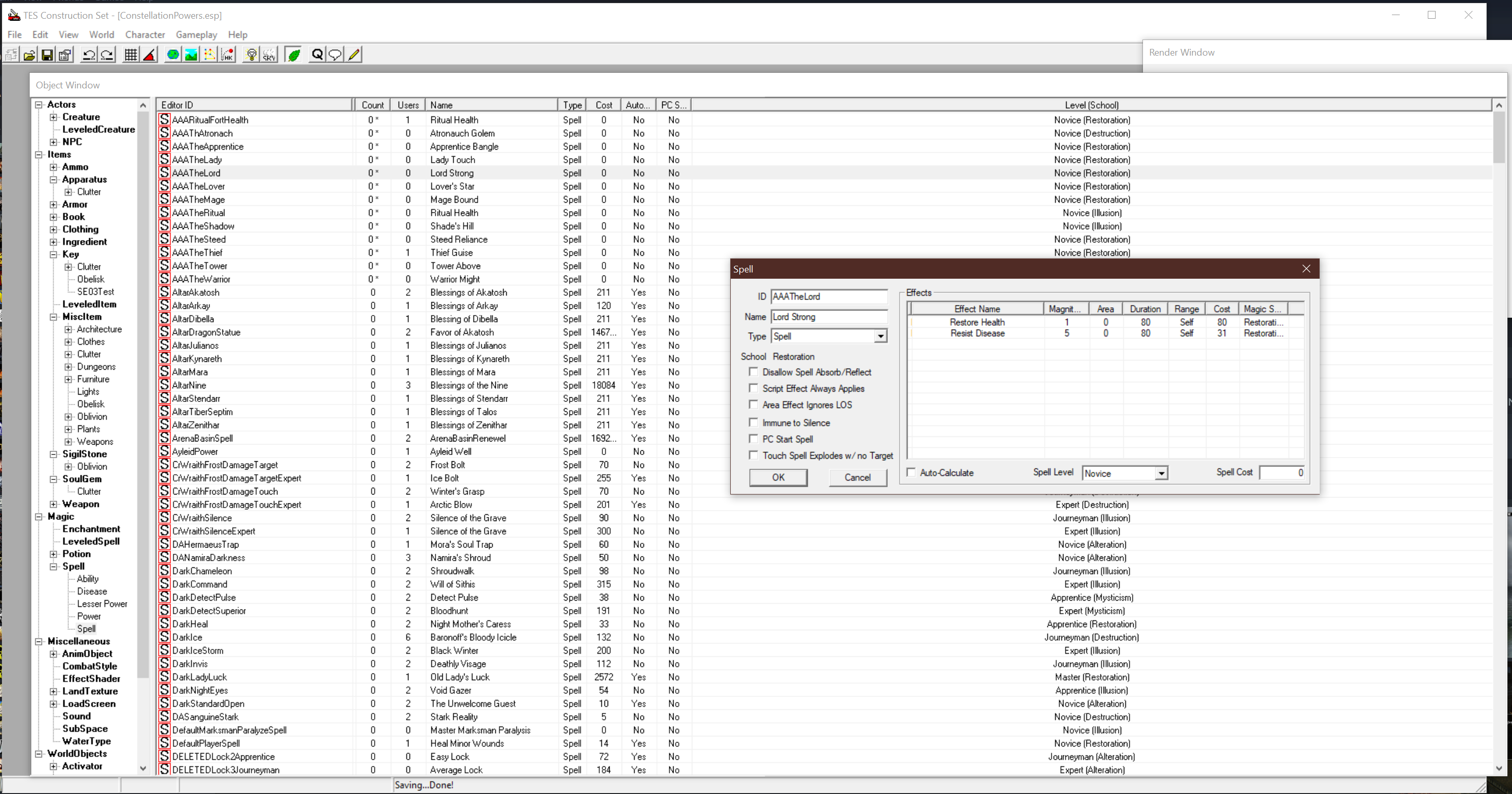This screenshot has height=794, width=1512.
Task: Toggle Disallow Spell Absorb/Reflect checkbox
Action: 754,372
